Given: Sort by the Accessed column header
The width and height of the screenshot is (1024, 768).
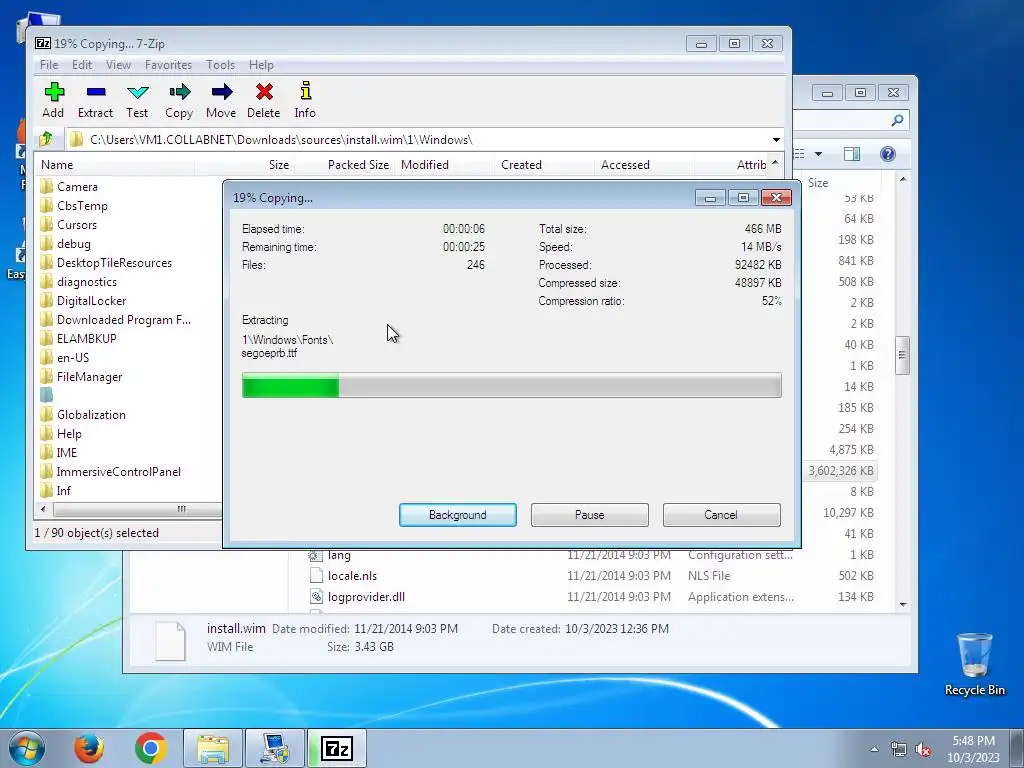Looking at the screenshot, I should click(644, 165).
